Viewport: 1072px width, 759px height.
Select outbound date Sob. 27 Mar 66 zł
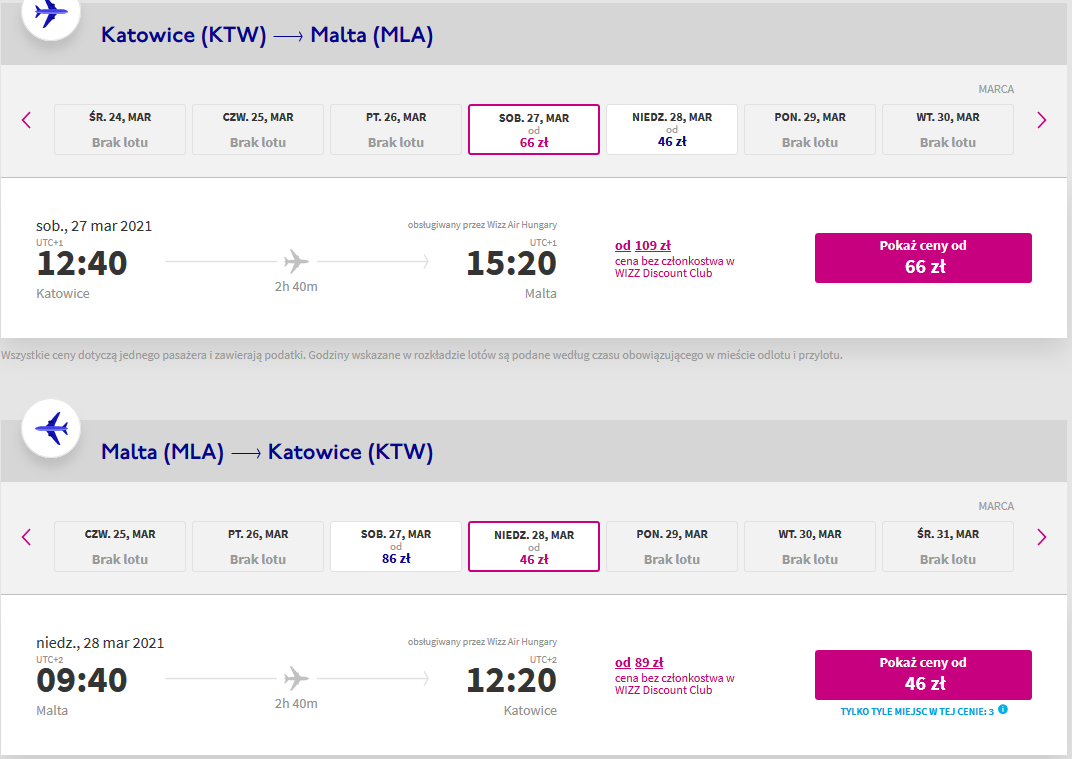tap(534, 129)
